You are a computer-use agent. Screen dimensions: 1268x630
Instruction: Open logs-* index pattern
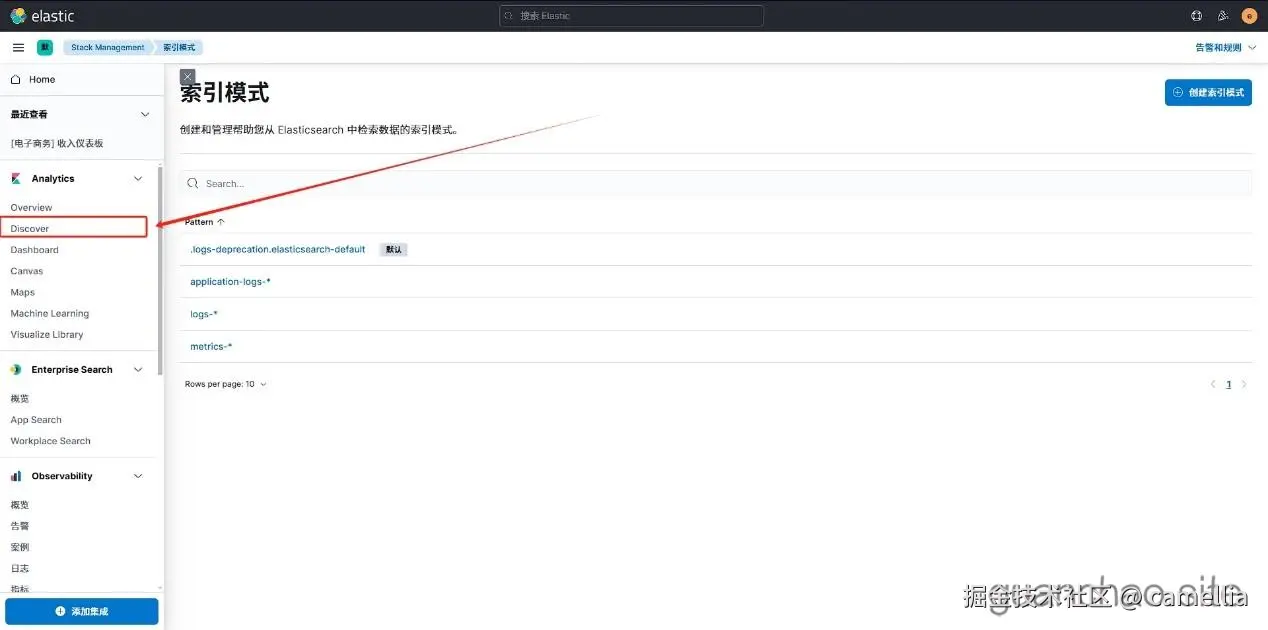(204, 314)
